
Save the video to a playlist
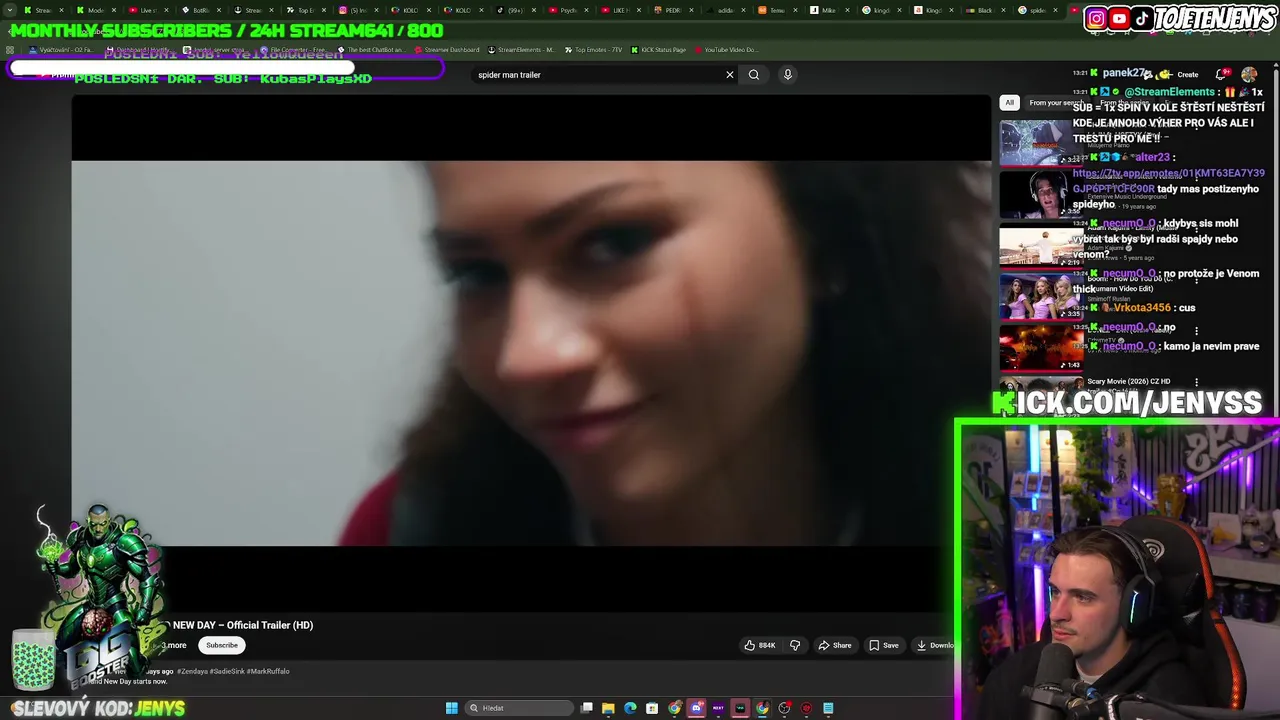(884, 645)
